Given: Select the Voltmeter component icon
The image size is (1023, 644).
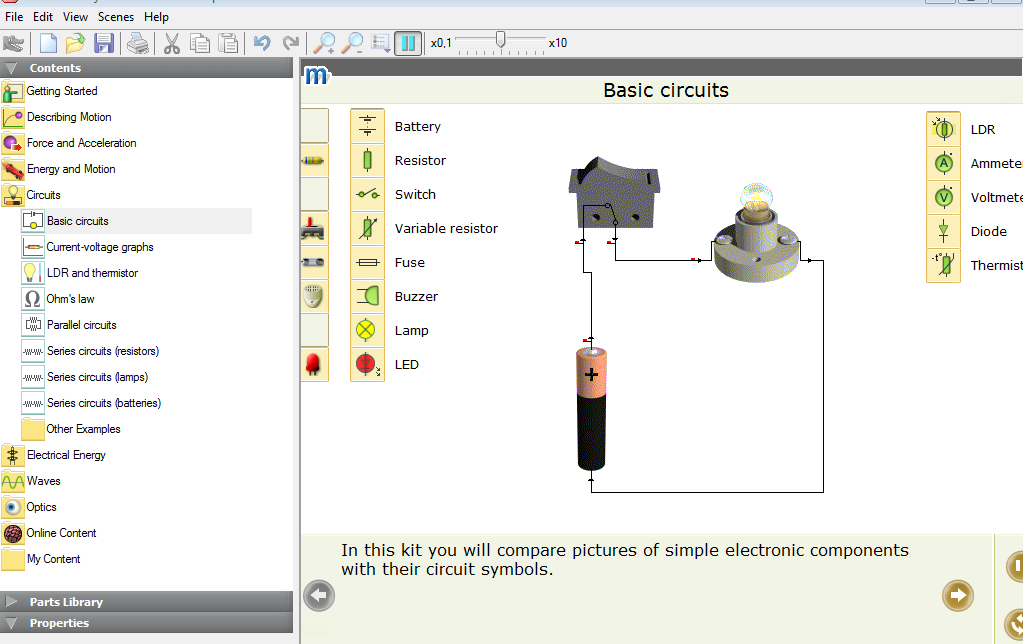Looking at the screenshot, I should (x=943, y=197).
